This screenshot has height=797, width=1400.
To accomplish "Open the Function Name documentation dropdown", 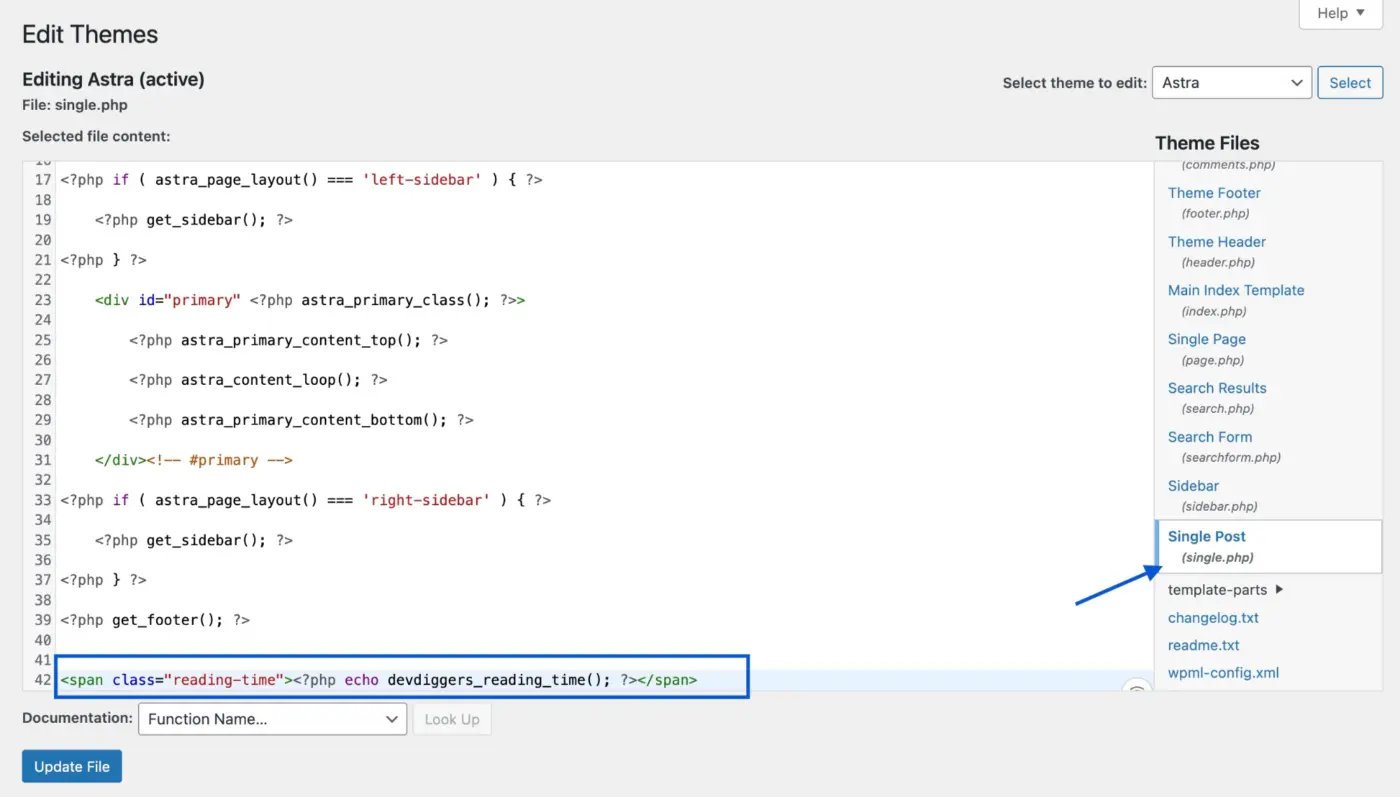I will click(272, 719).
